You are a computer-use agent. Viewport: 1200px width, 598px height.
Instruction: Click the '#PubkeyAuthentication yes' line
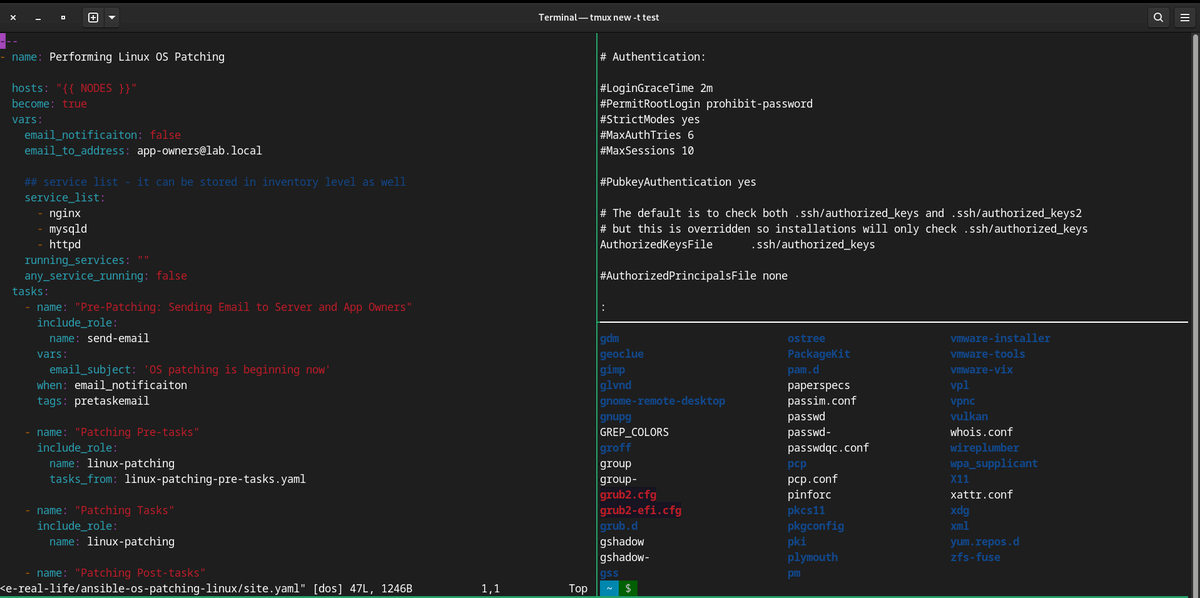(x=678, y=182)
